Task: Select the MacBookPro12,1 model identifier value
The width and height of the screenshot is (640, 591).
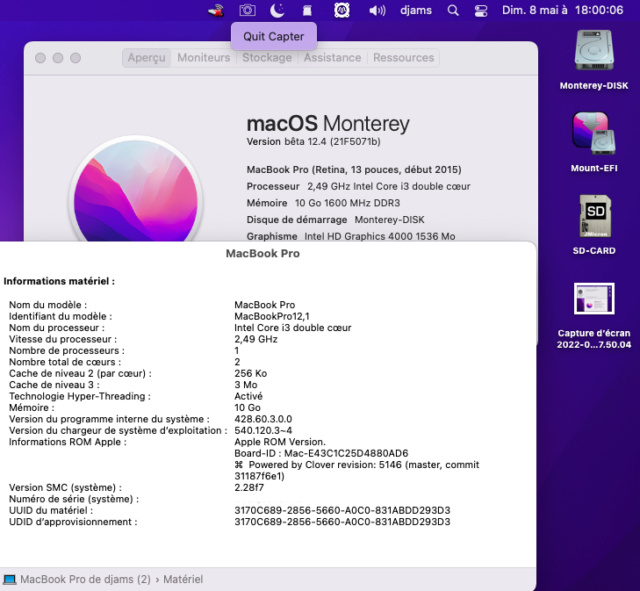Action: click(x=272, y=316)
